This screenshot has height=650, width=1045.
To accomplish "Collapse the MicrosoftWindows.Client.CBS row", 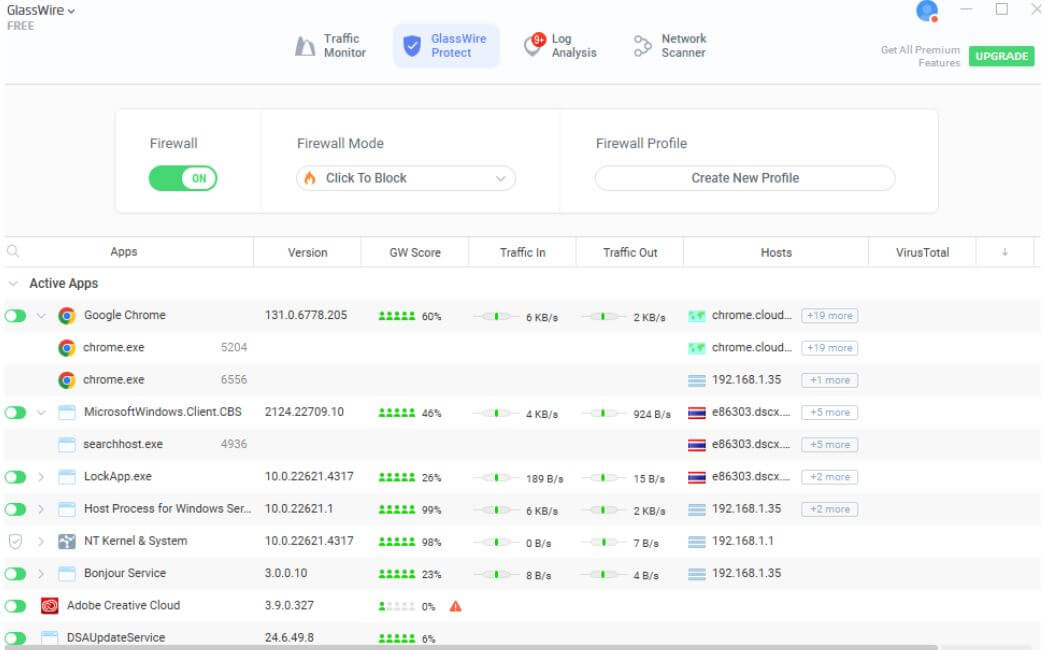I will tap(41, 412).
